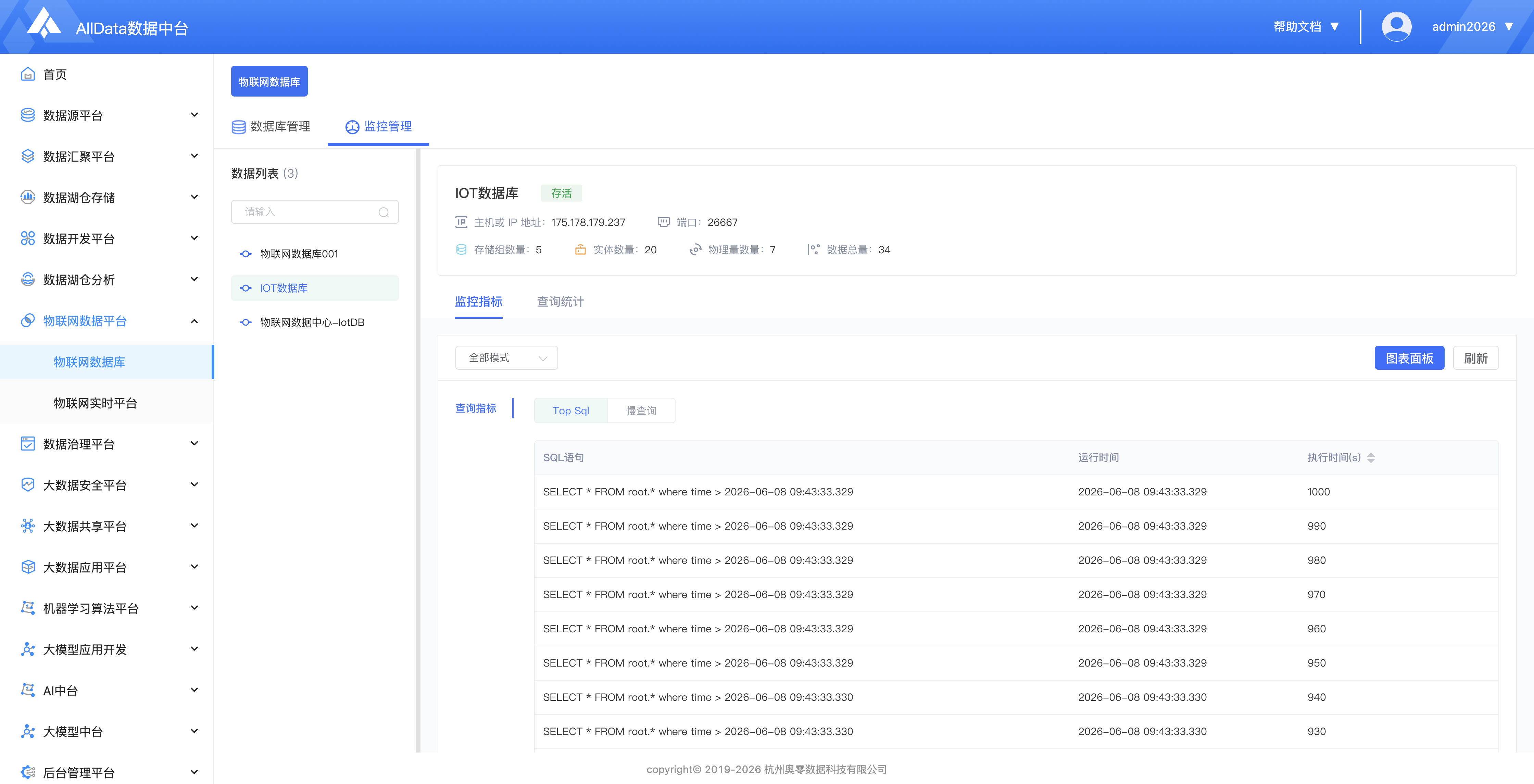Open 物联网实时平台 submenu item

tap(95, 403)
